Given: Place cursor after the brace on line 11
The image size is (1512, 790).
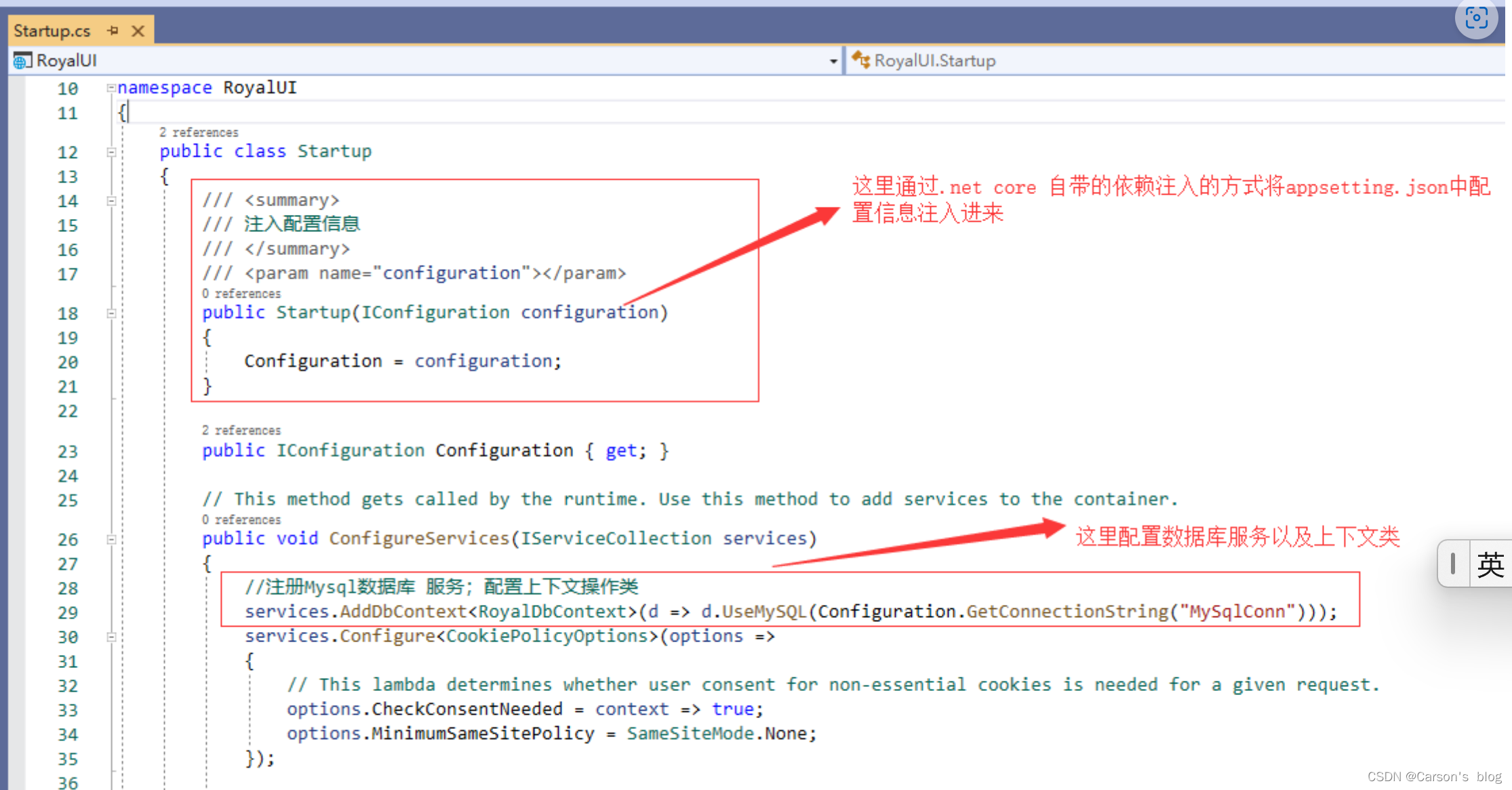Looking at the screenshot, I should pyautogui.click(x=128, y=113).
